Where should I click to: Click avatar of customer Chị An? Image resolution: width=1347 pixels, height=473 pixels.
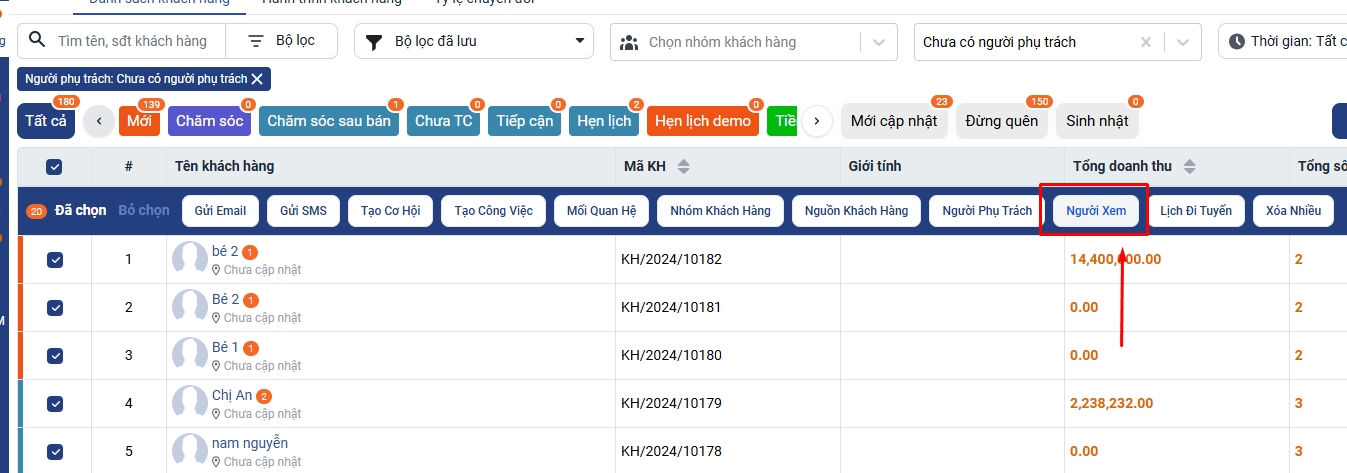pyautogui.click(x=190, y=403)
